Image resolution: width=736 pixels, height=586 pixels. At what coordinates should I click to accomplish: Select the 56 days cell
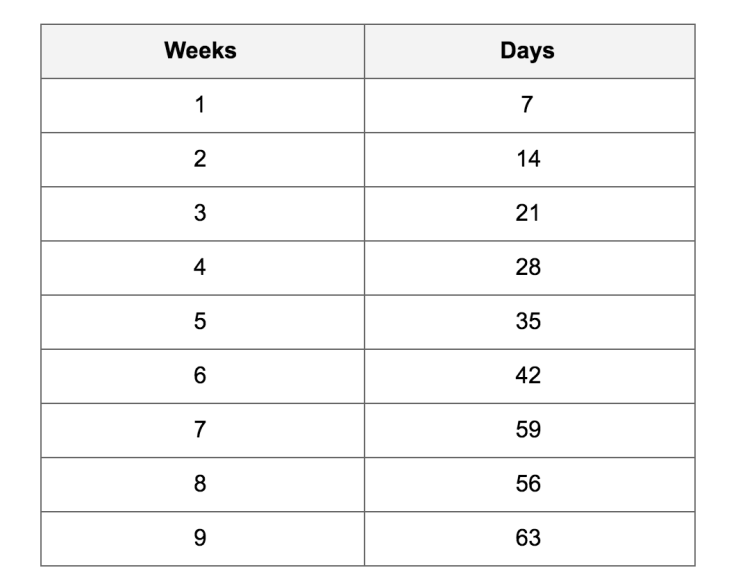529,485
